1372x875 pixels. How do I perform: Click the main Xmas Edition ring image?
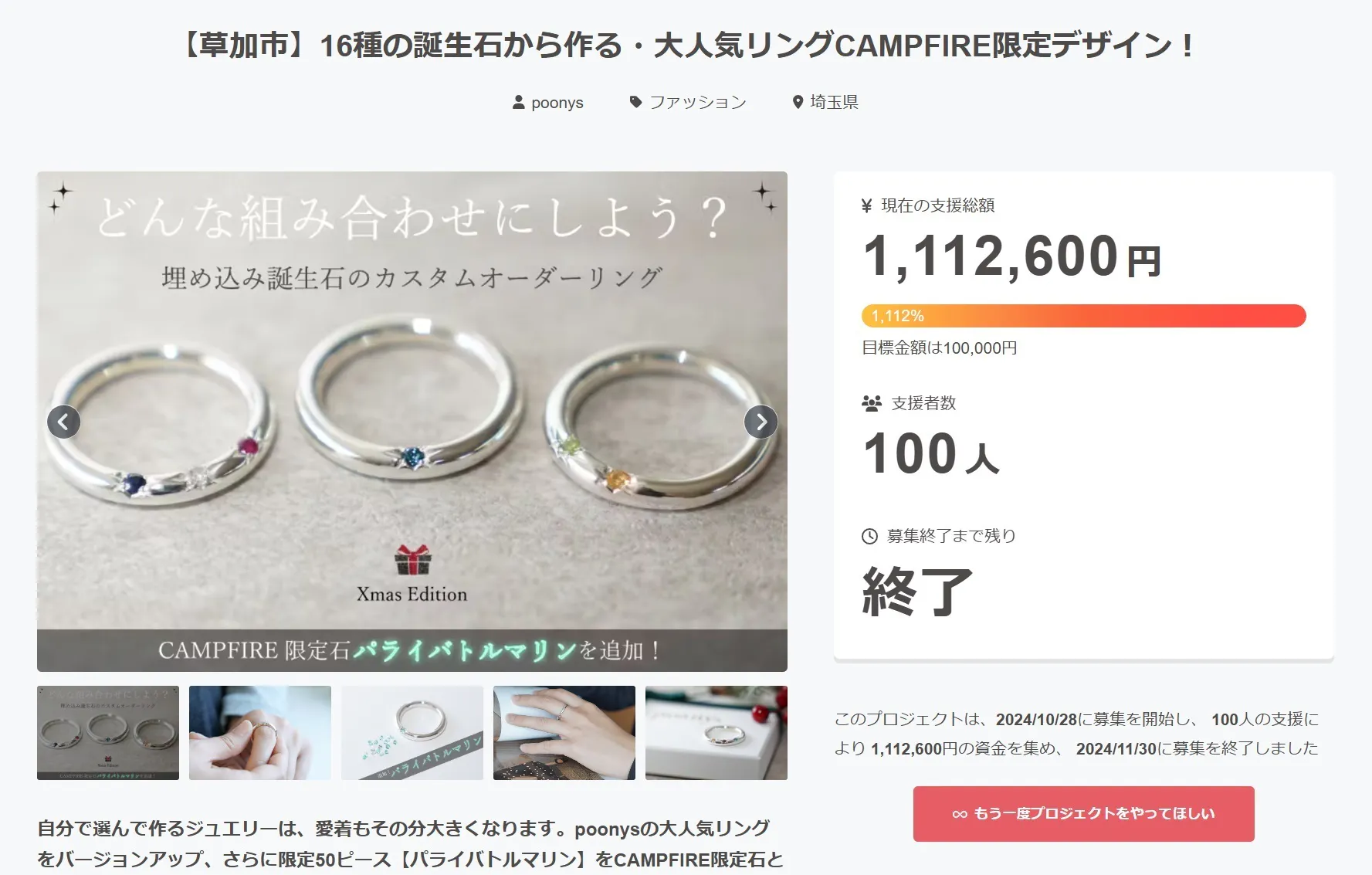(x=412, y=422)
